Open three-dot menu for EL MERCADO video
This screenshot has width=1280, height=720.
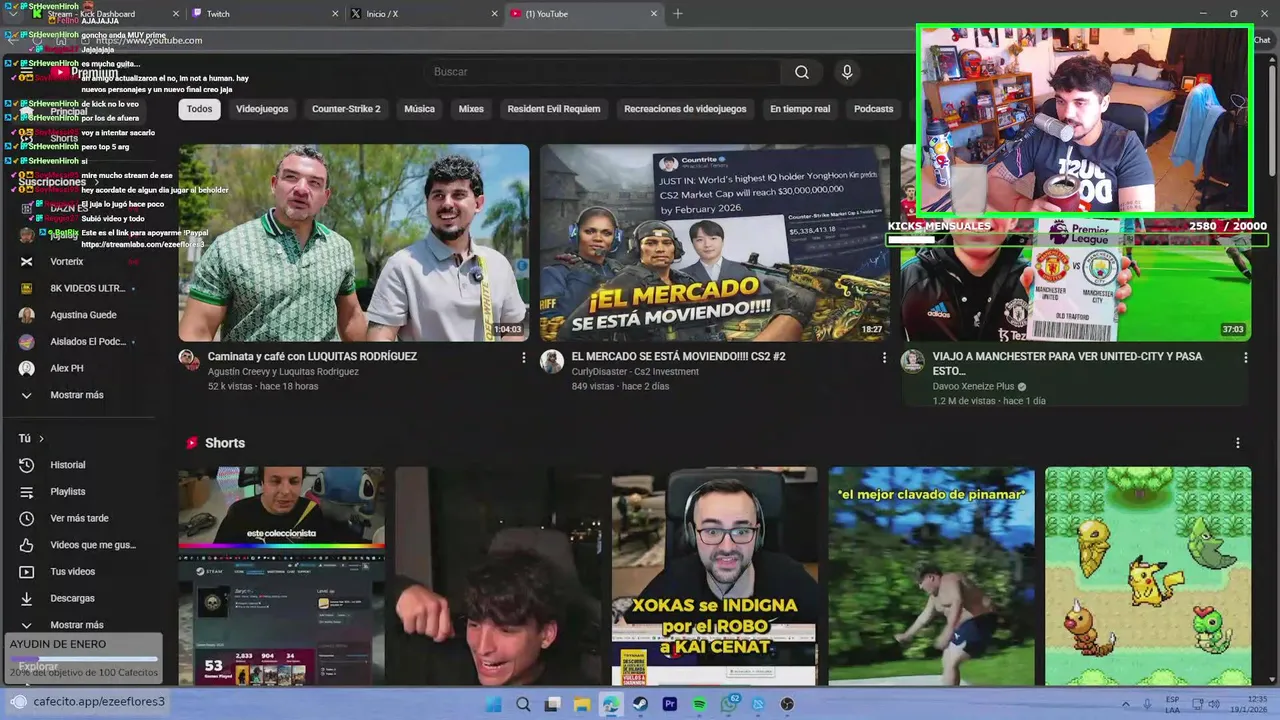pyautogui.click(x=884, y=357)
